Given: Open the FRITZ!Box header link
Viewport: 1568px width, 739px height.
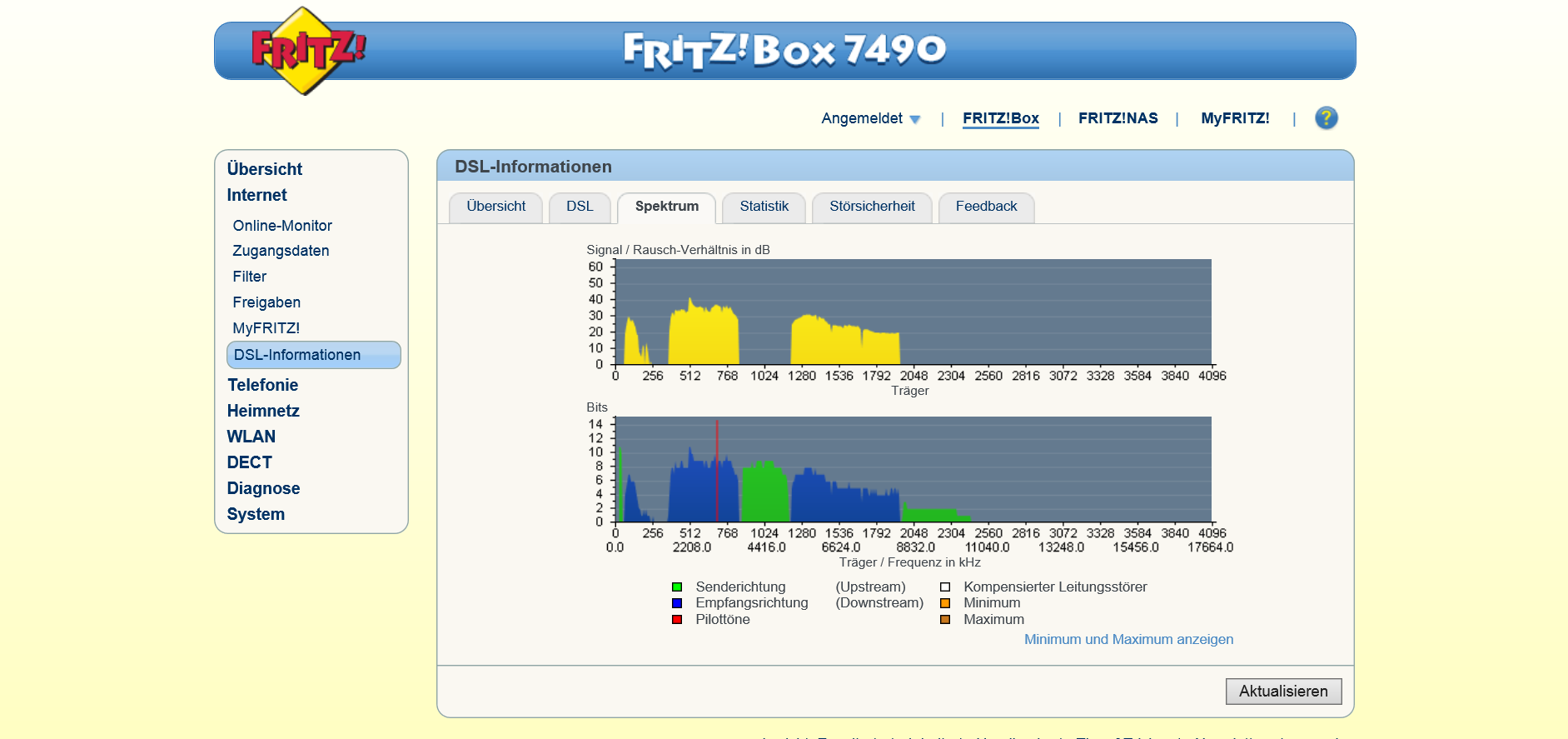Looking at the screenshot, I should (x=1000, y=118).
